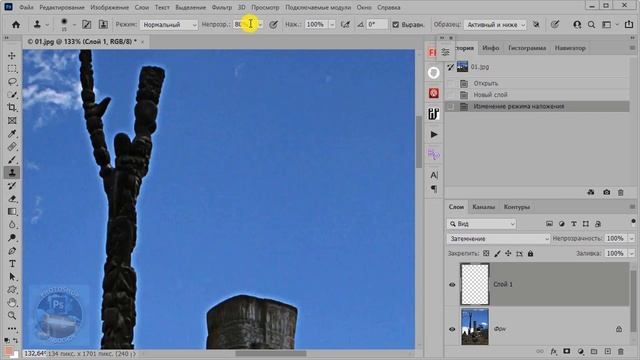This screenshot has width=640, height=360.
Task: Toggle ignore adjustment layers icon
Action: (x=536, y=24)
